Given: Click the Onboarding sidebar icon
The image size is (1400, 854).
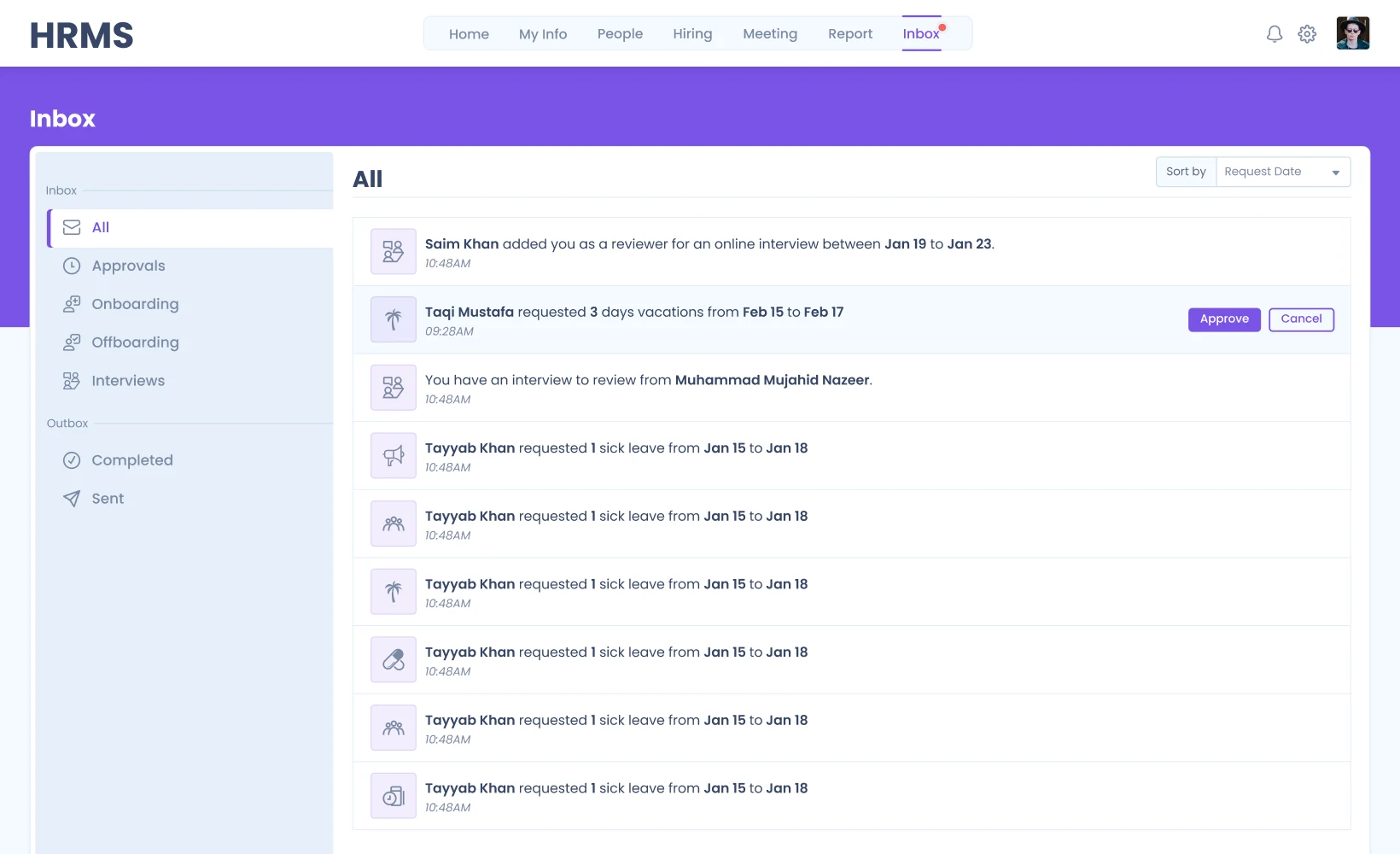Looking at the screenshot, I should tap(72, 304).
